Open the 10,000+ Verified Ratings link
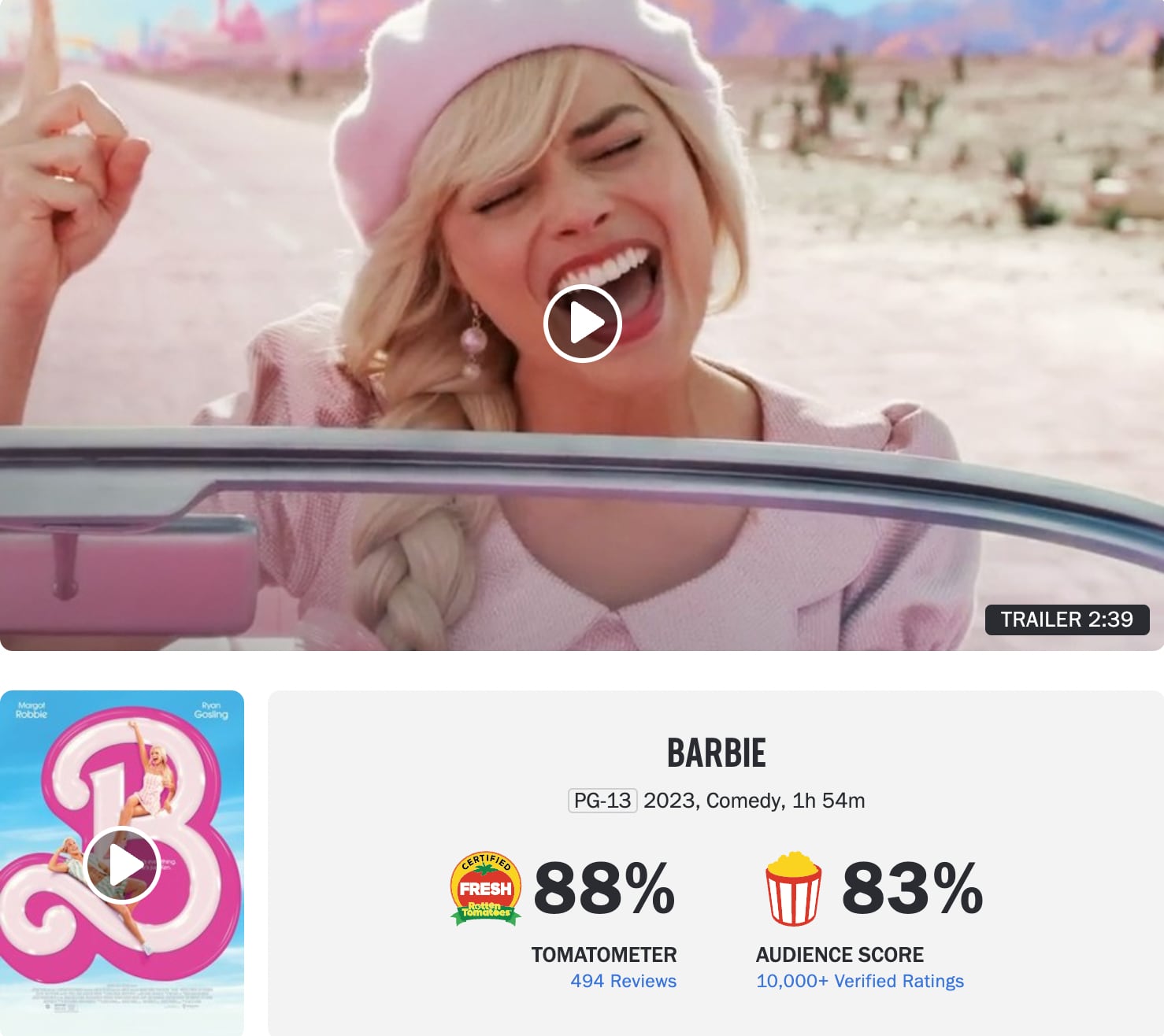 pyautogui.click(x=860, y=981)
